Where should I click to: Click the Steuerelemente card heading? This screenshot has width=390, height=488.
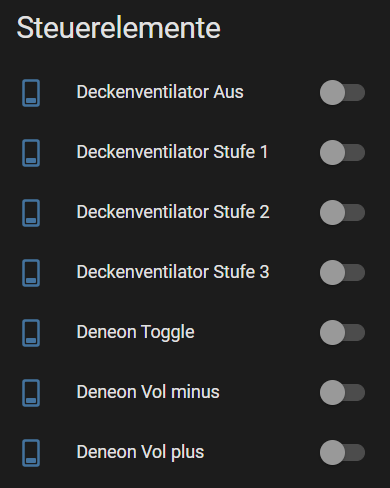[119, 28]
